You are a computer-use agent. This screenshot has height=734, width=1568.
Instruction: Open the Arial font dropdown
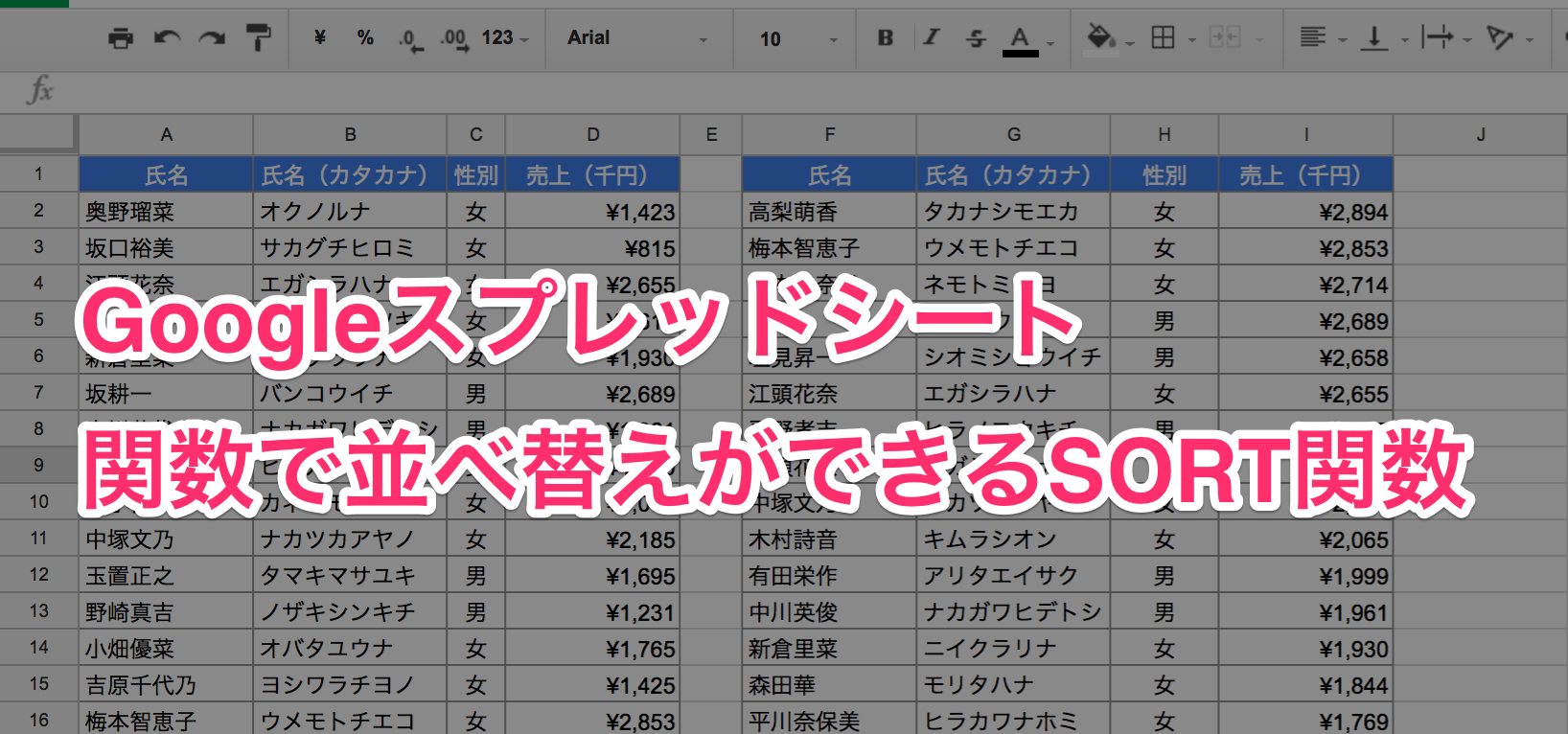click(637, 38)
